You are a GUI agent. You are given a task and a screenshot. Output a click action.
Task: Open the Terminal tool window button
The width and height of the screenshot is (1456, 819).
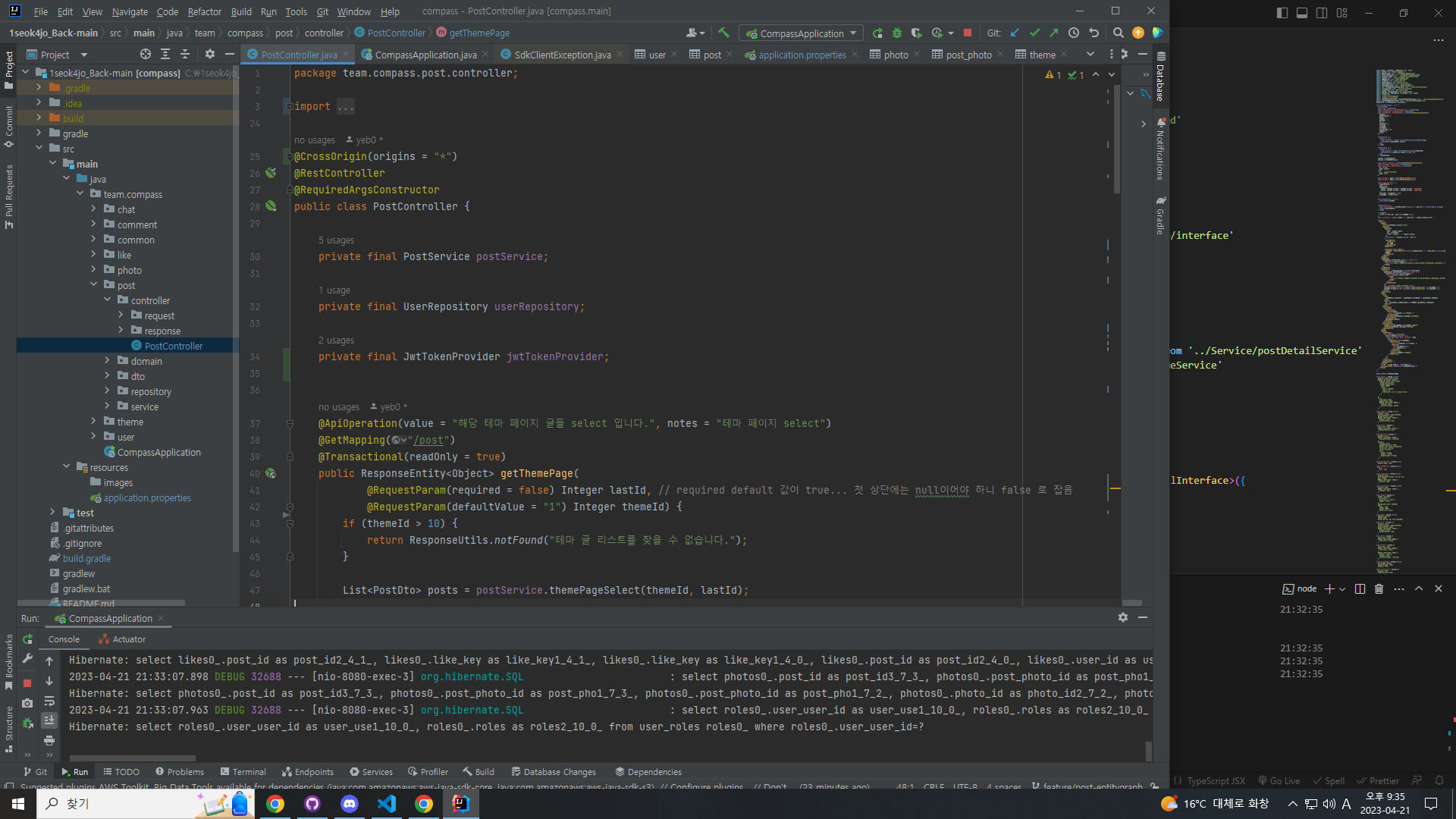coord(243,772)
